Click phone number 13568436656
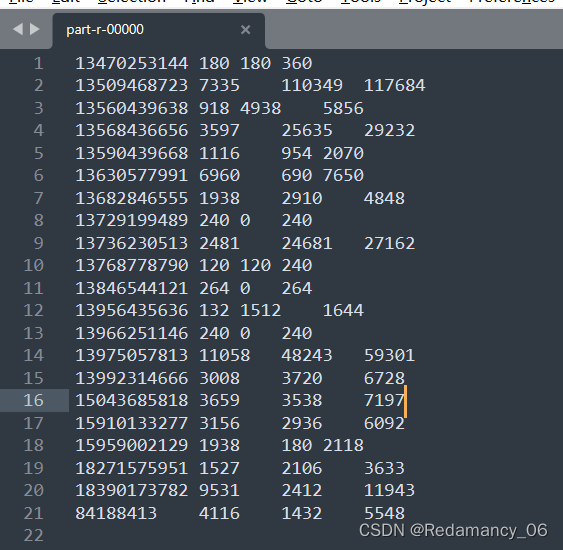The image size is (563, 550). (x=131, y=130)
